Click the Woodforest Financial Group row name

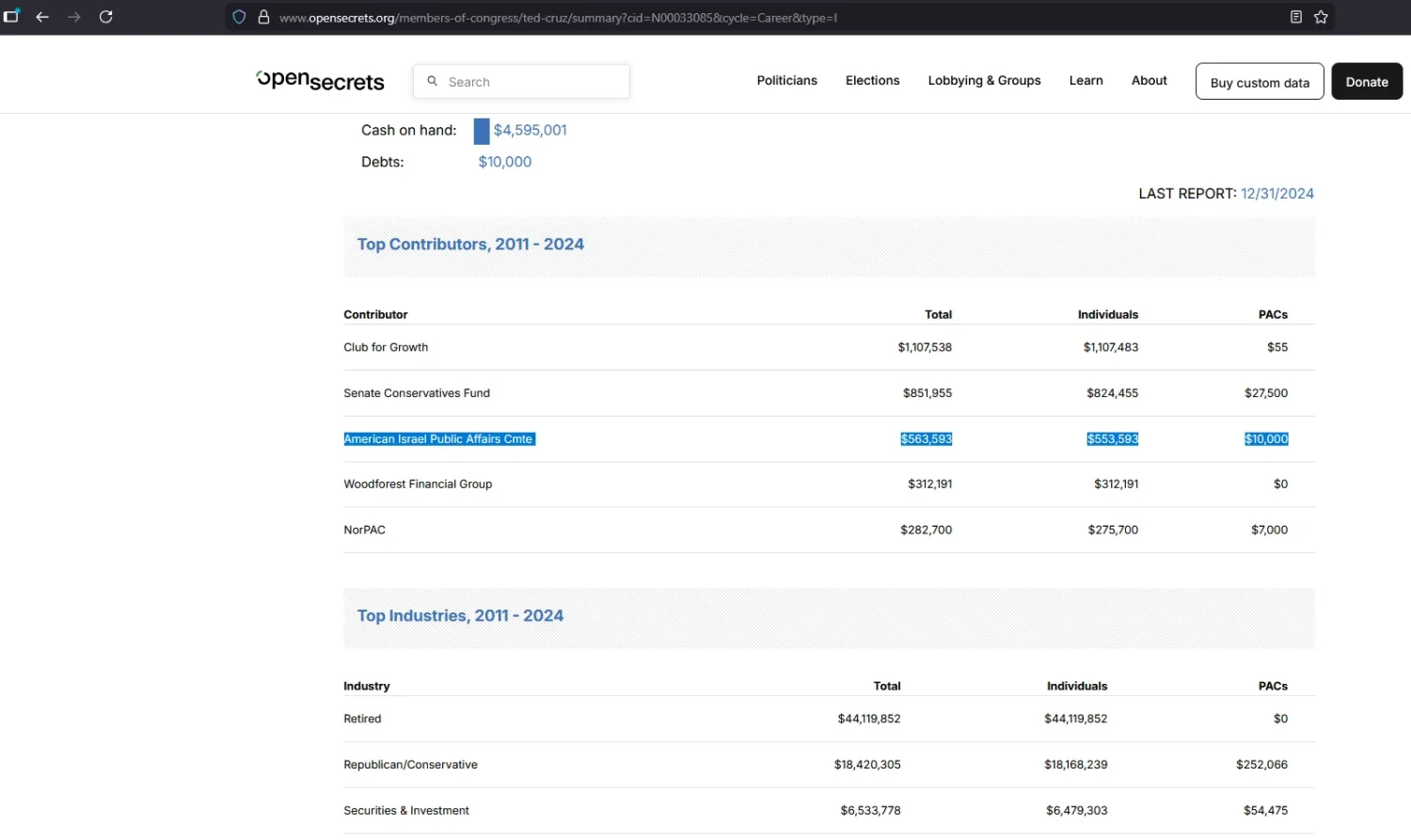click(x=418, y=484)
